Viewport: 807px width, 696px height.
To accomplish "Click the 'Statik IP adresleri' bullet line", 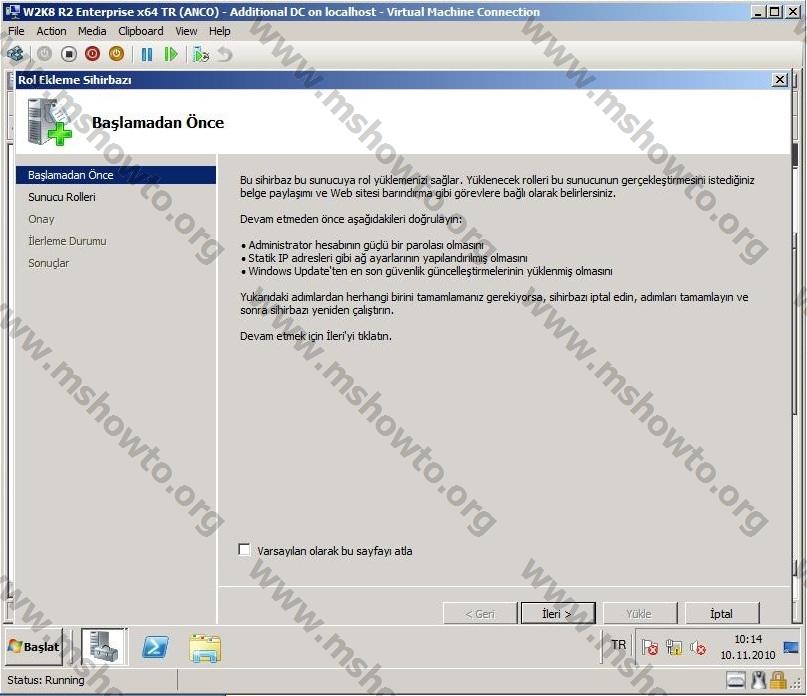I will pos(384,258).
